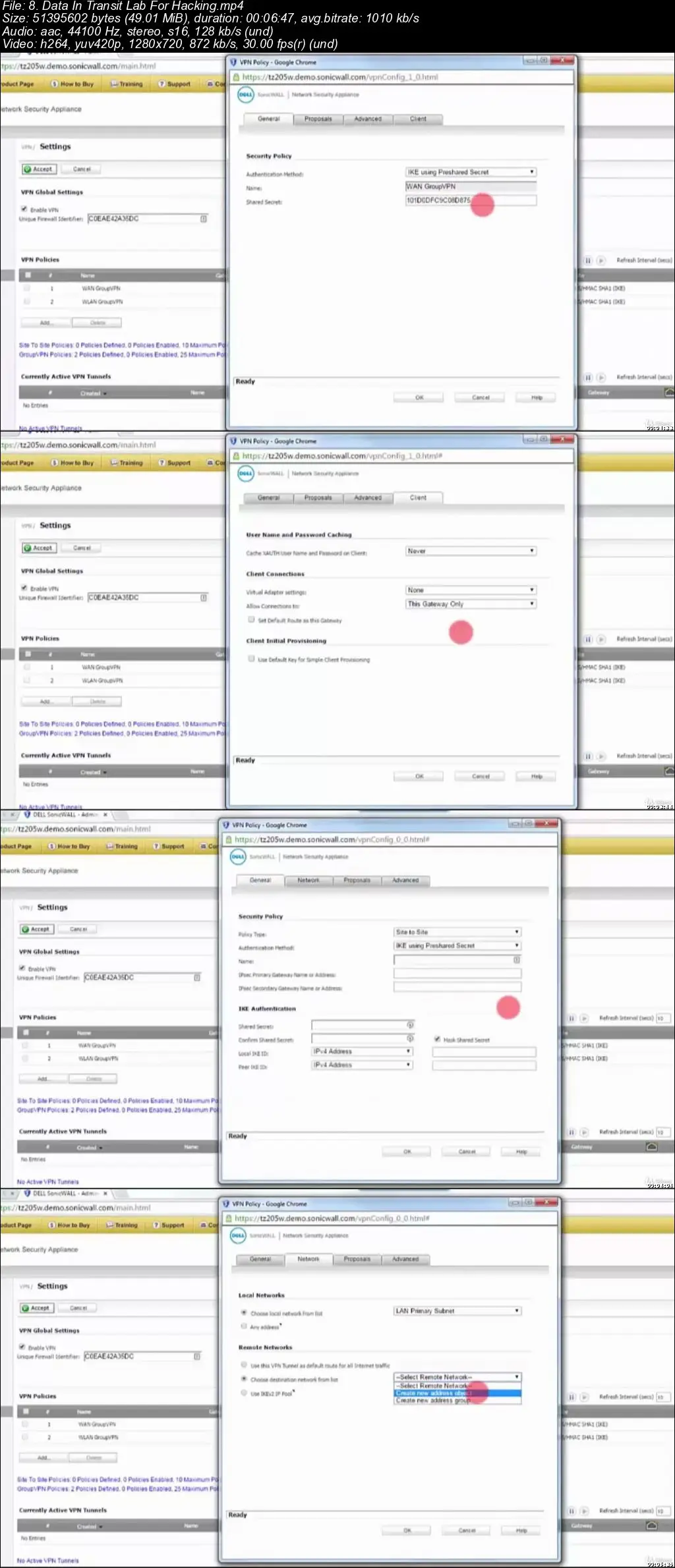Enable Set Default Route as this Gateway
This screenshot has width=675, height=1568.
(x=251, y=619)
